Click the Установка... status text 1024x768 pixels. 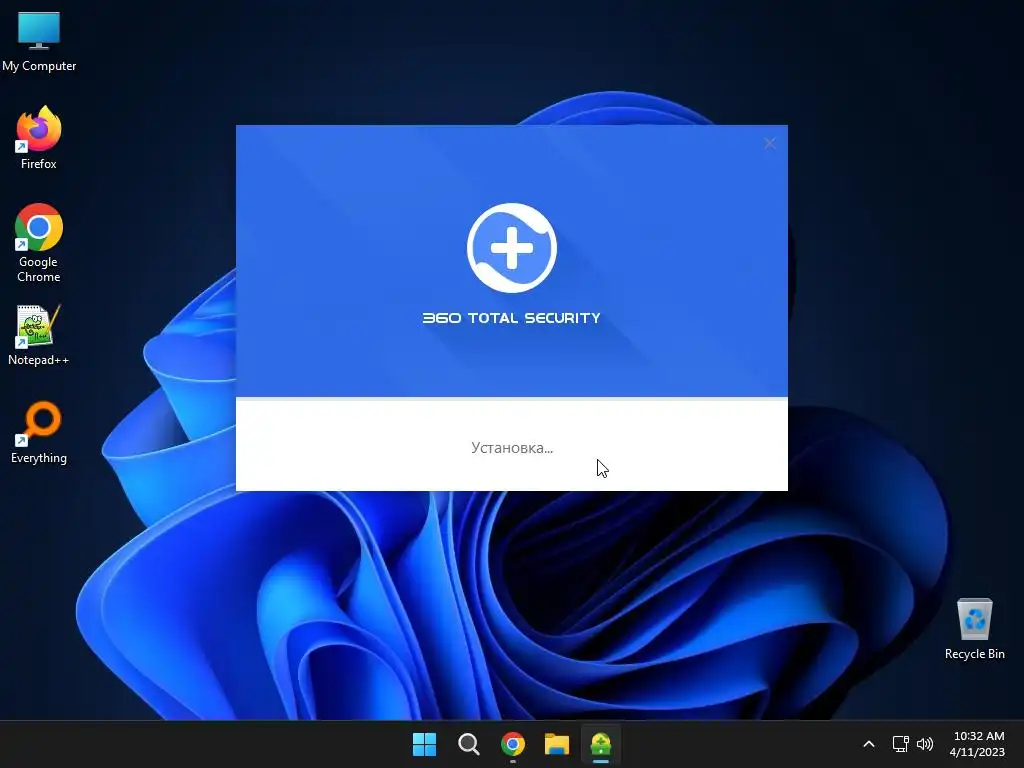click(512, 448)
